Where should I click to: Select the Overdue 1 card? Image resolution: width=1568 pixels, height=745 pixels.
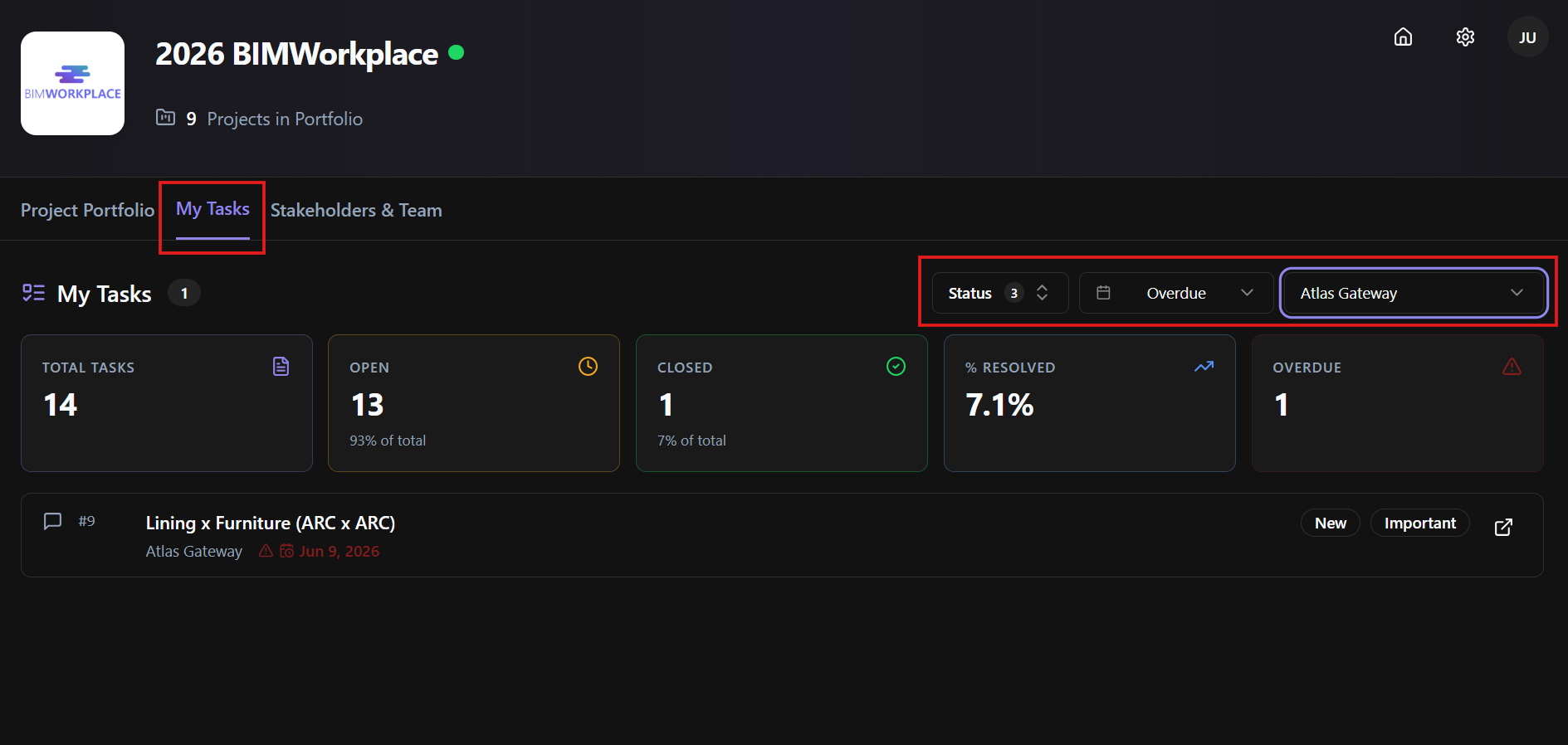1397,403
